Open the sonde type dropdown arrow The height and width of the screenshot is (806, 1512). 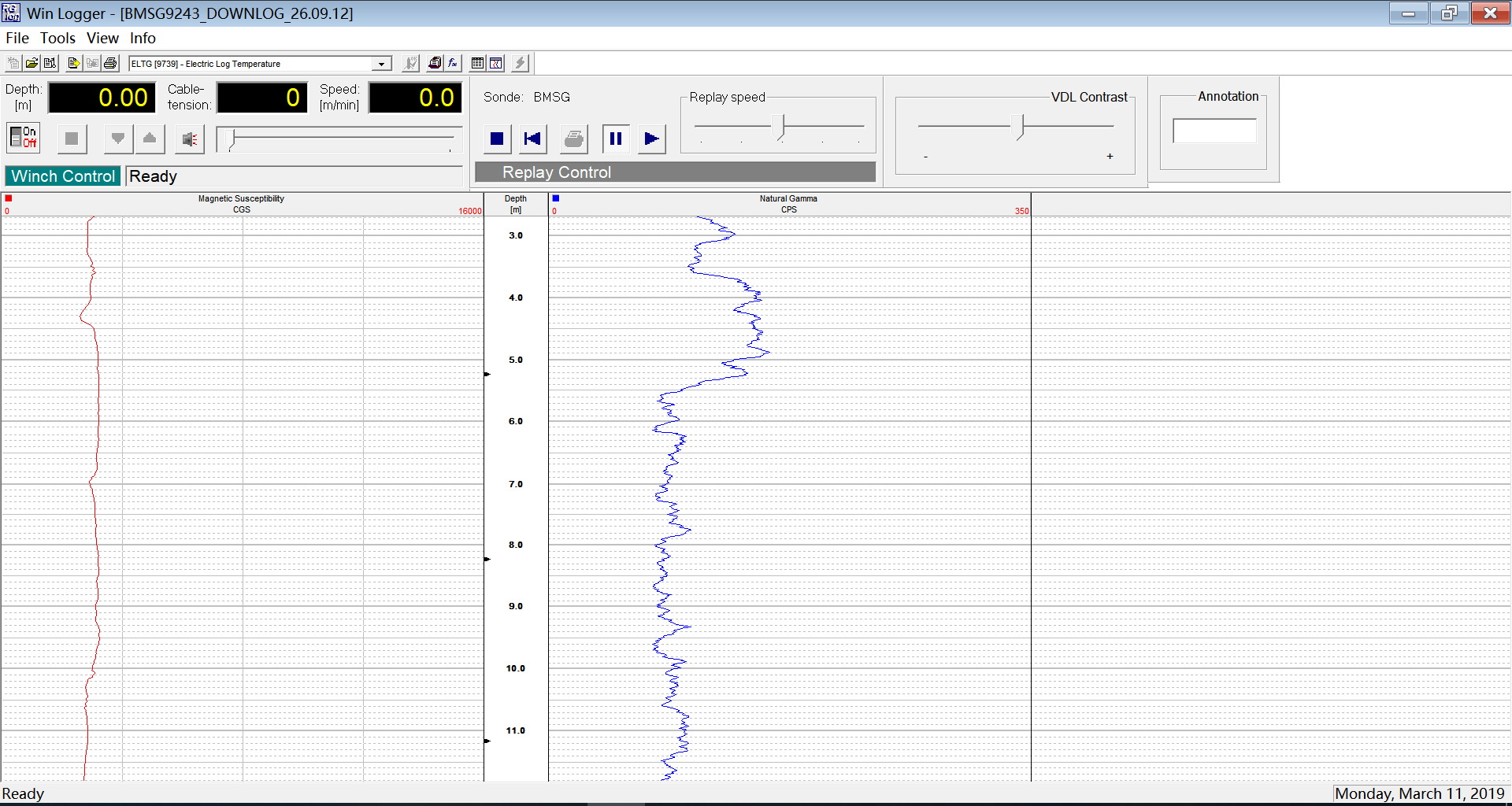click(381, 64)
